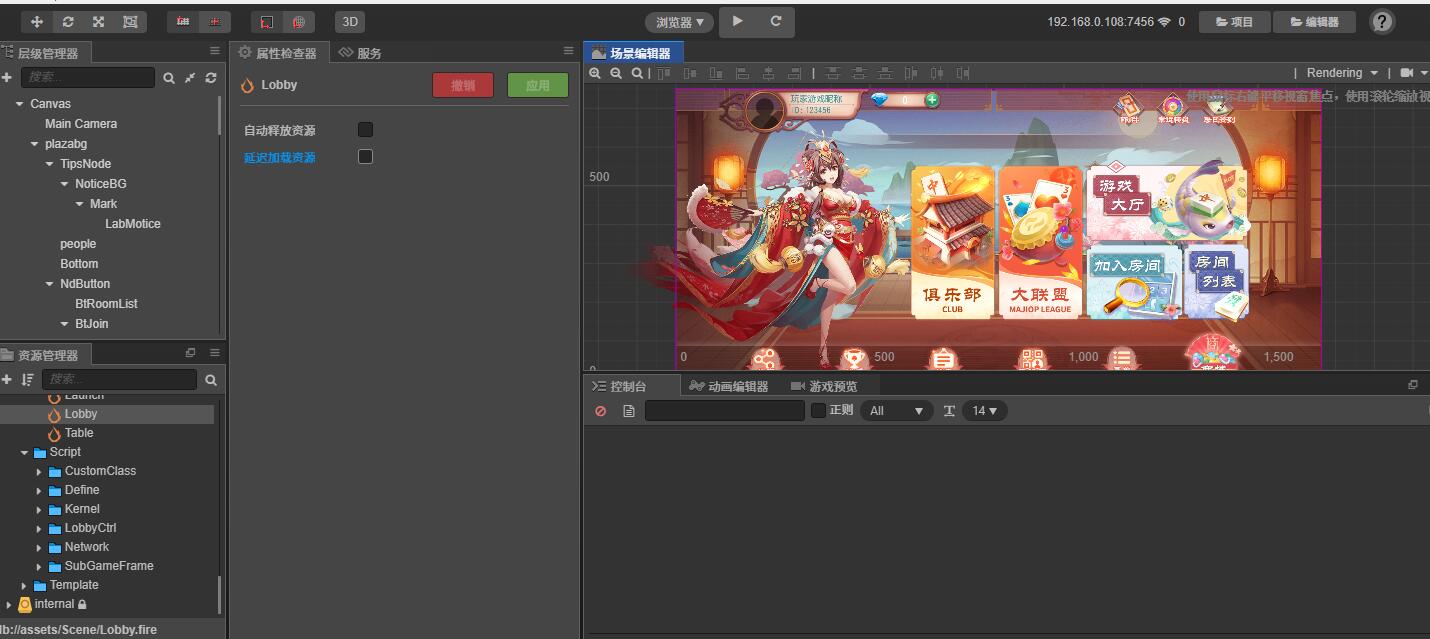Viewport: 1430px width, 639px height.
Task: Select the Rect transform tool
Action: (129, 20)
